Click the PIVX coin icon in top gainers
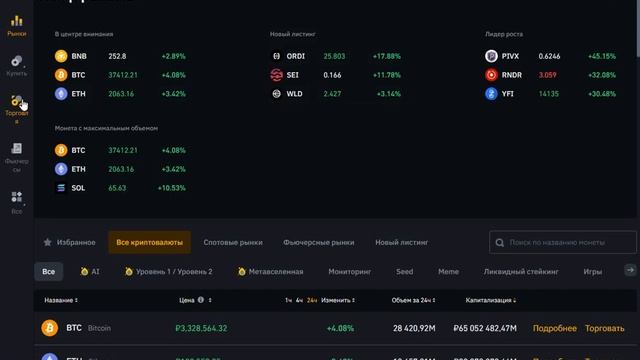Image resolution: width=640 pixels, height=360 pixels. (x=491, y=56)
